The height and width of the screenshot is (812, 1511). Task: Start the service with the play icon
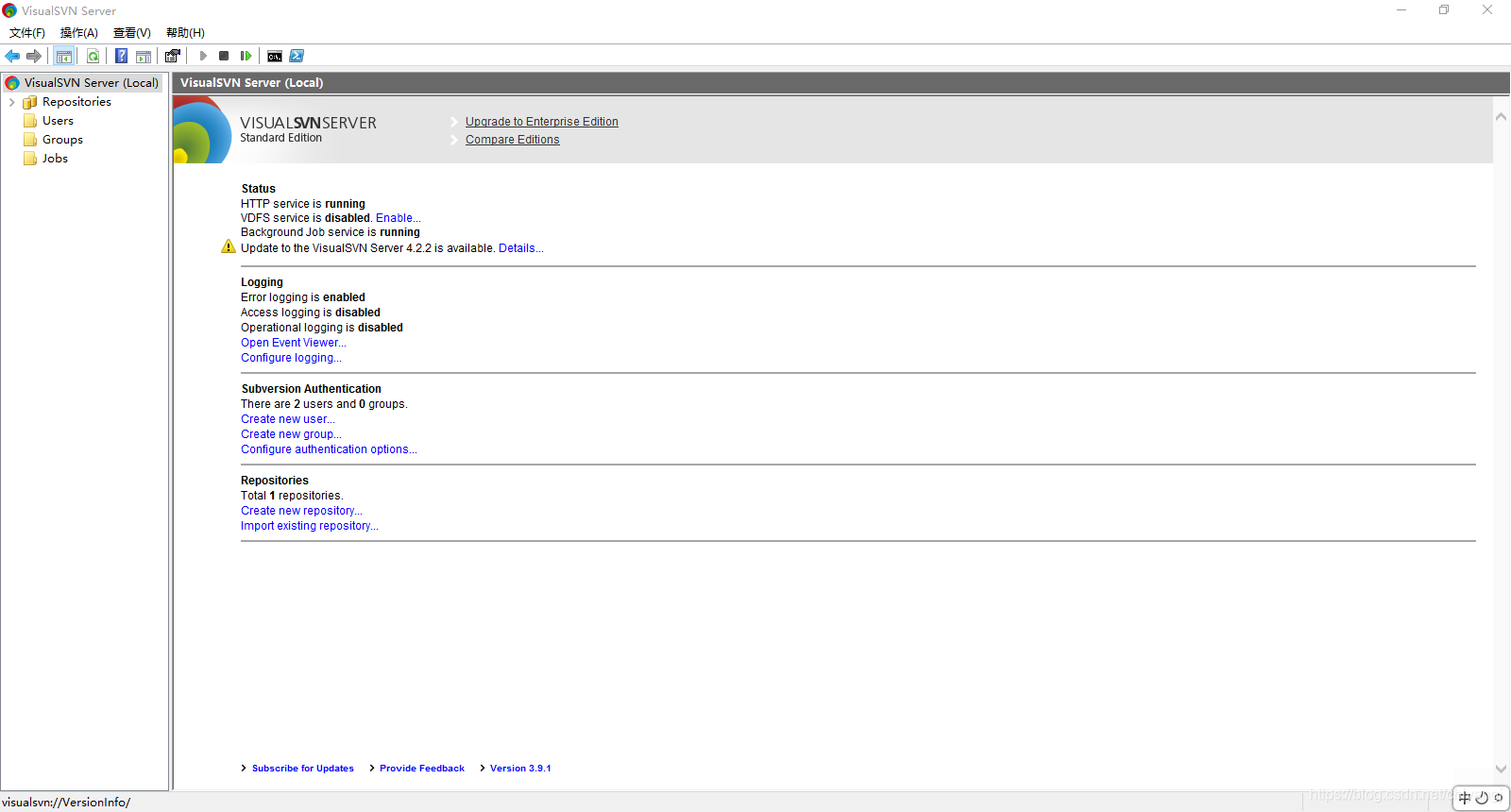203,56
